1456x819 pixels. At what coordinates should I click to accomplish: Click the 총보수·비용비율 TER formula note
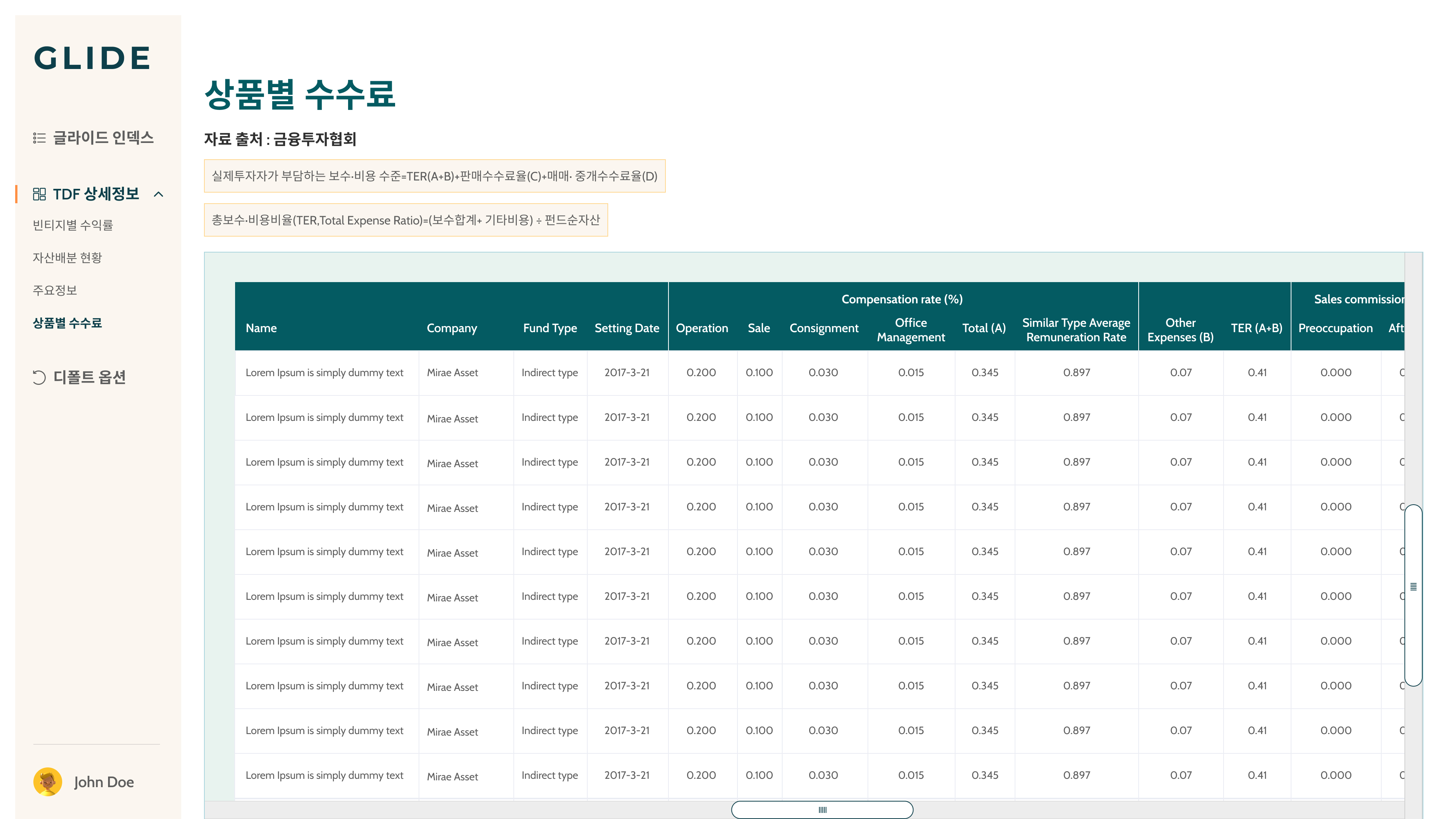pyautogui.click(x=406, y=220)
